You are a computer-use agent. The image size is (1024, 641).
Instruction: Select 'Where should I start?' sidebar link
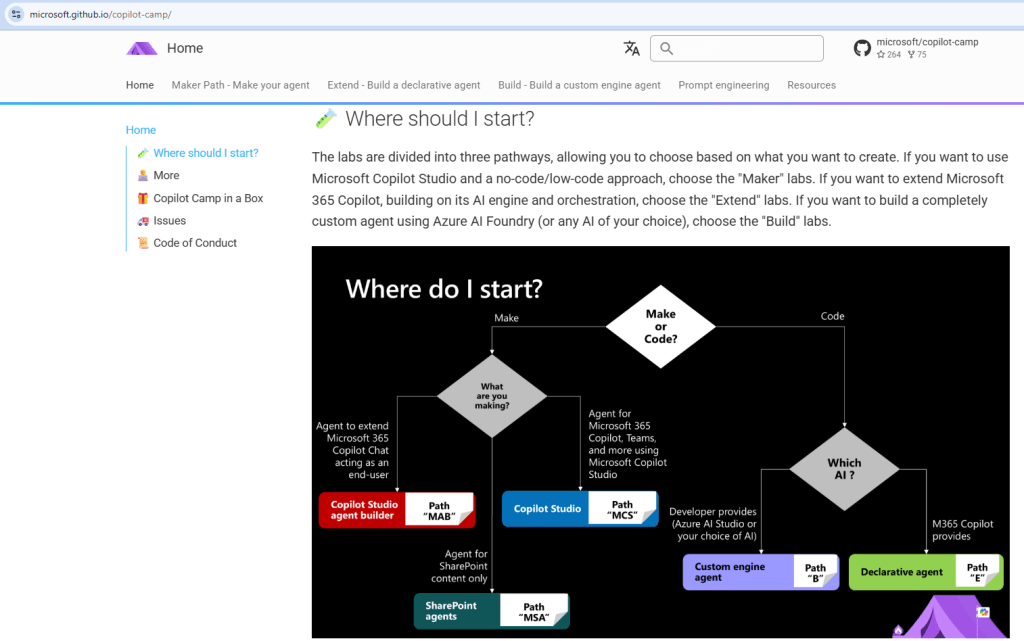pyautogui.click(x=206, y=153)
